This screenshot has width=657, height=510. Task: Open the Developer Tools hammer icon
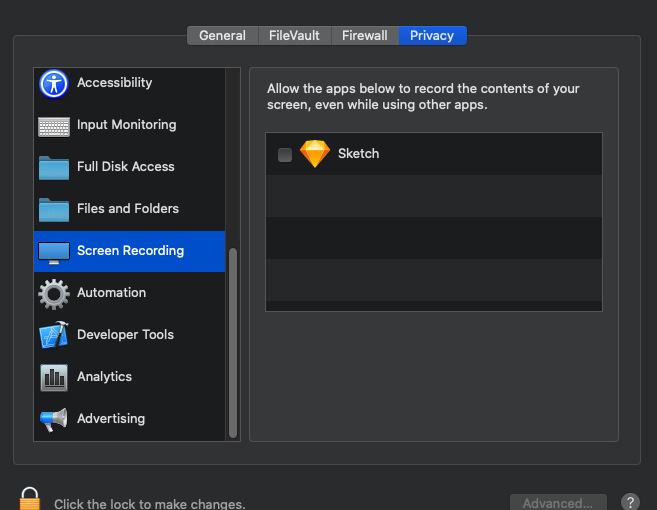[x=54, y=335]
